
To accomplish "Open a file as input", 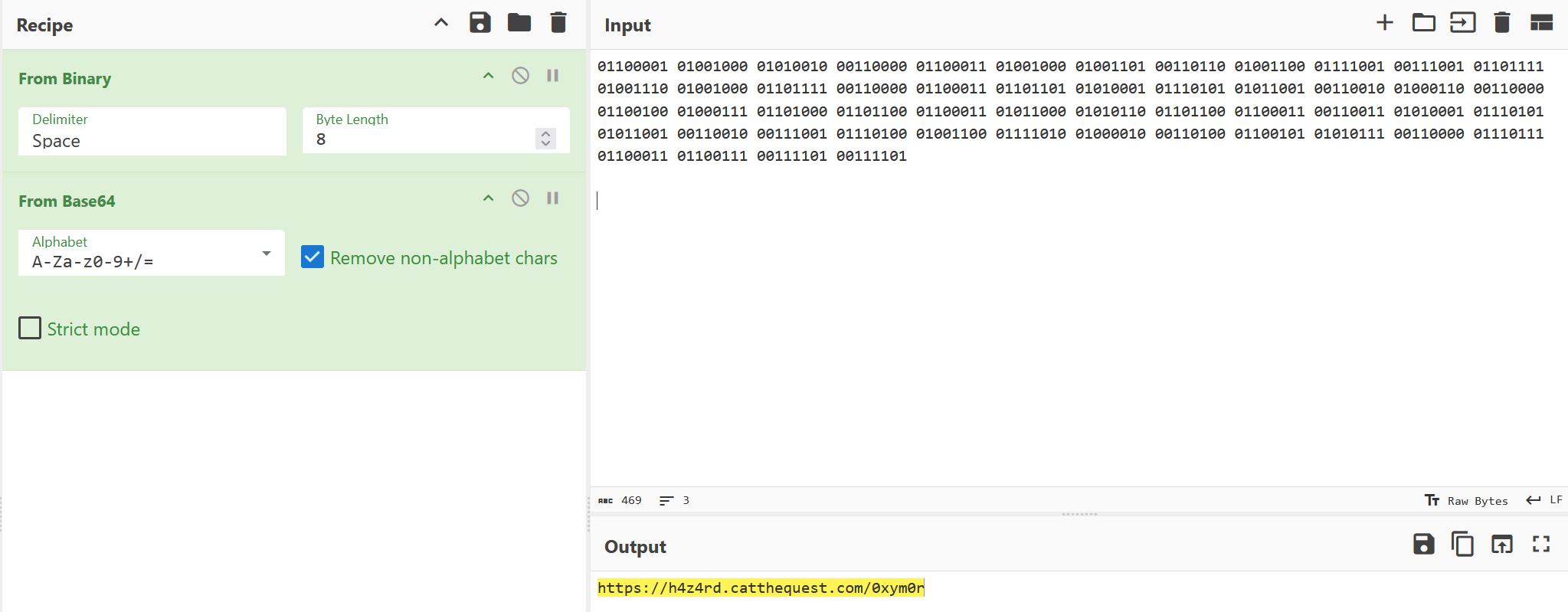I will [x=1462, y=23].
